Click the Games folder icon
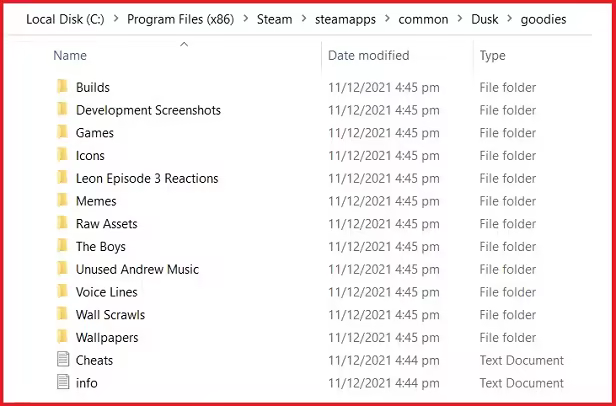Viewport: 616px width, 406px height. click(x=62, y=133)
